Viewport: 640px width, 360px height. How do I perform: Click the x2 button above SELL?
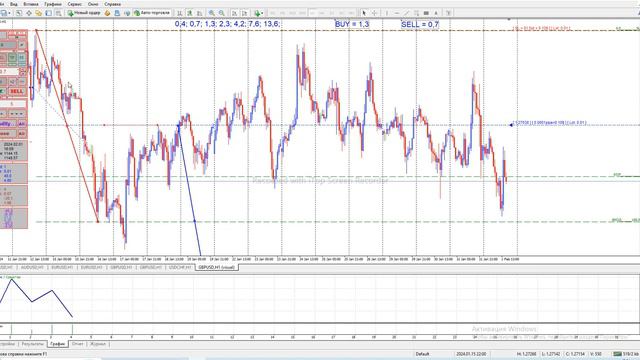[12, 81]
